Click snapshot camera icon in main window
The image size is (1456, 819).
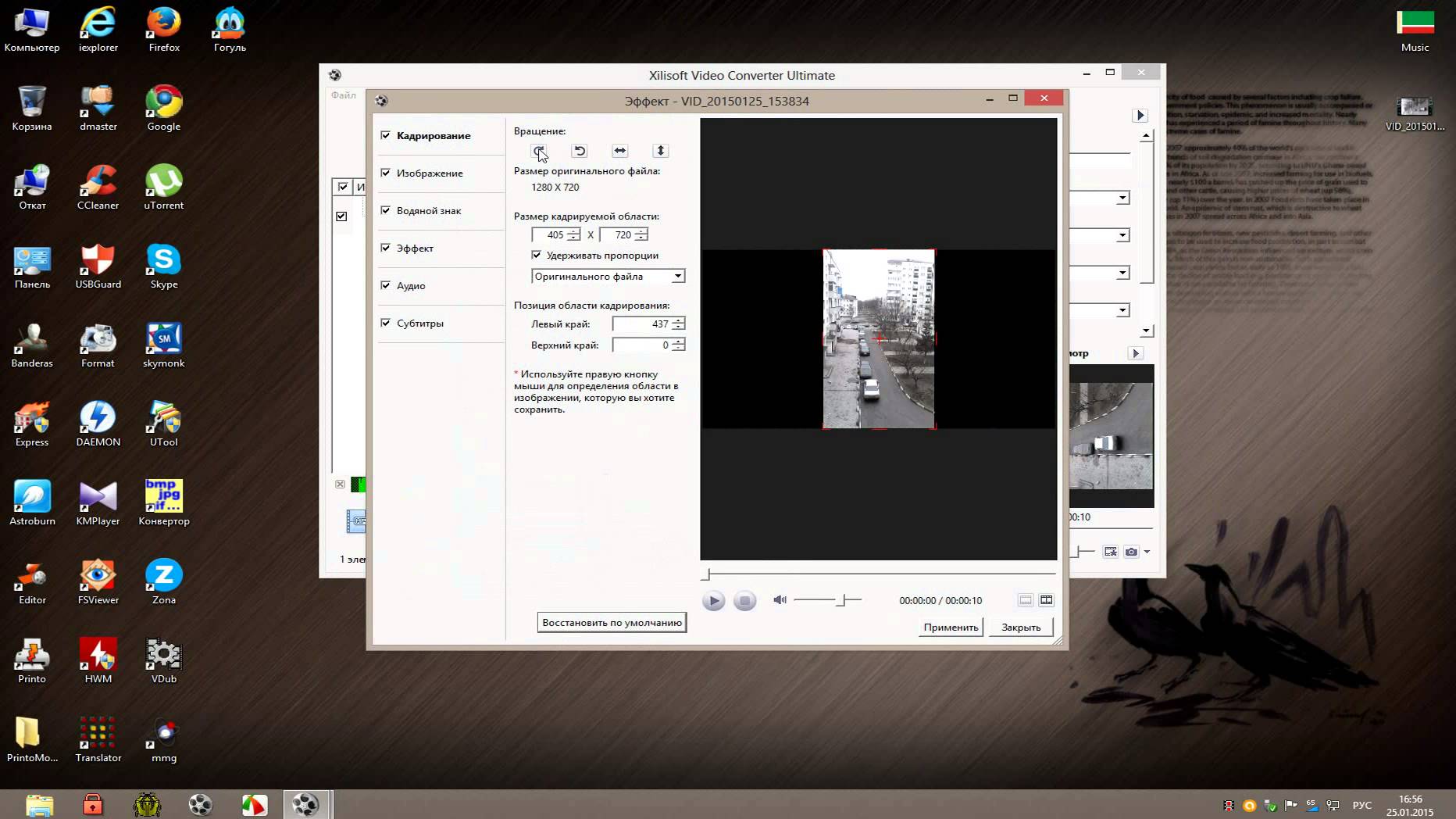tap(1131, 551)
